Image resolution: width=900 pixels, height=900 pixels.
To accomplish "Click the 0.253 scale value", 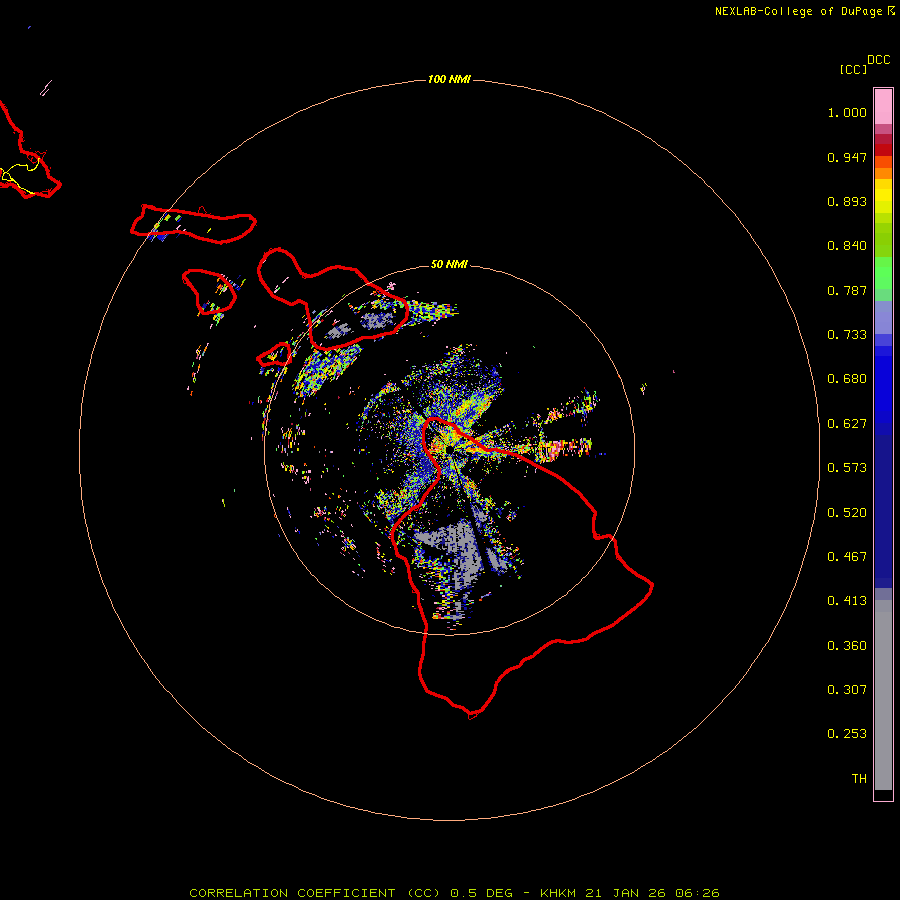I will click(847, 734).
